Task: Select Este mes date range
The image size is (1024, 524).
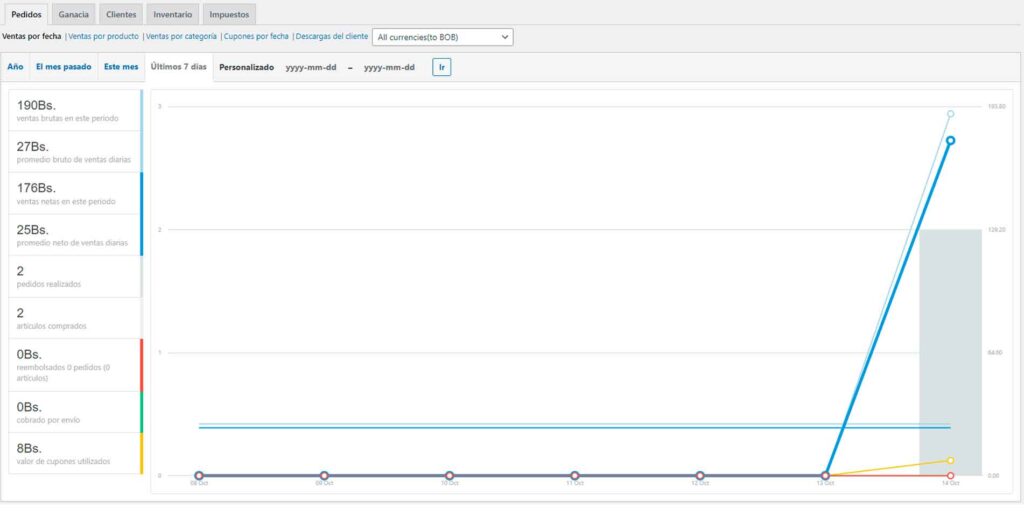Action: coord(121,67)
